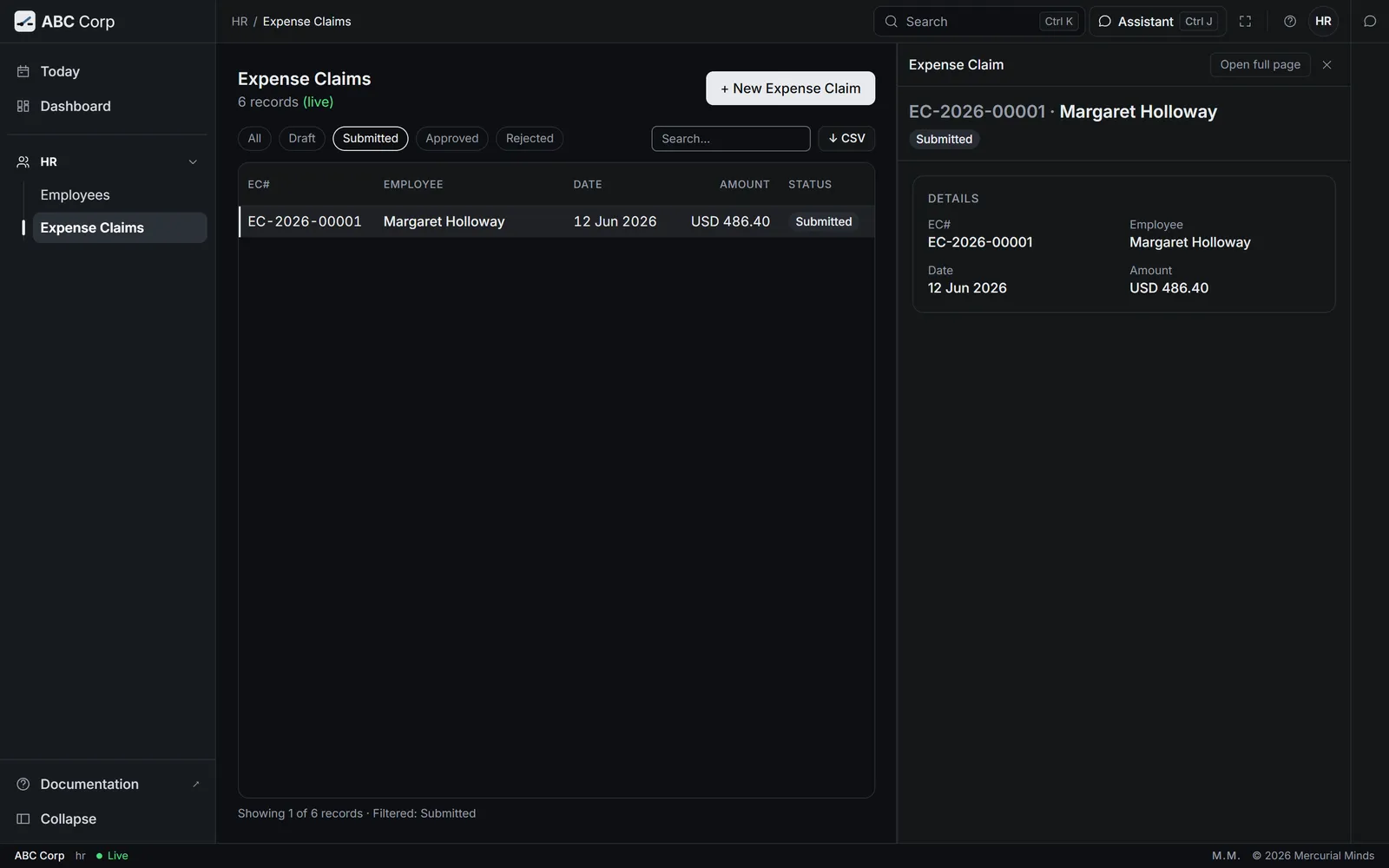Open the help question mark icon
The width and height of the screenshot is (1389, 868).
pyautogui.click(x=1290, y=22)
